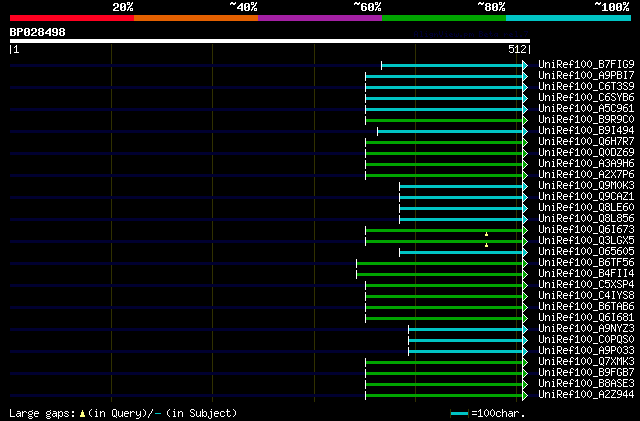640x421 pixels.
Task: Click the cyan 100char scale bar in legend
Action: (x=459, y=414)
